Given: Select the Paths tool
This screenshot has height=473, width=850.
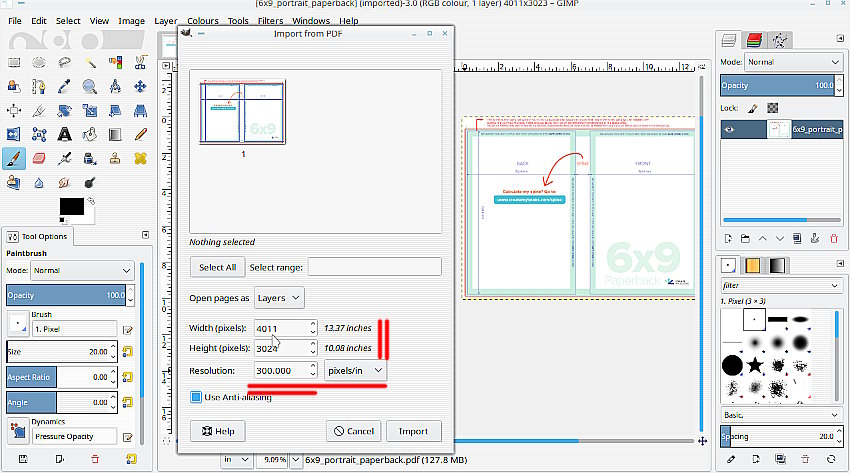Looking at the screenshot, I should pos(38,87).
